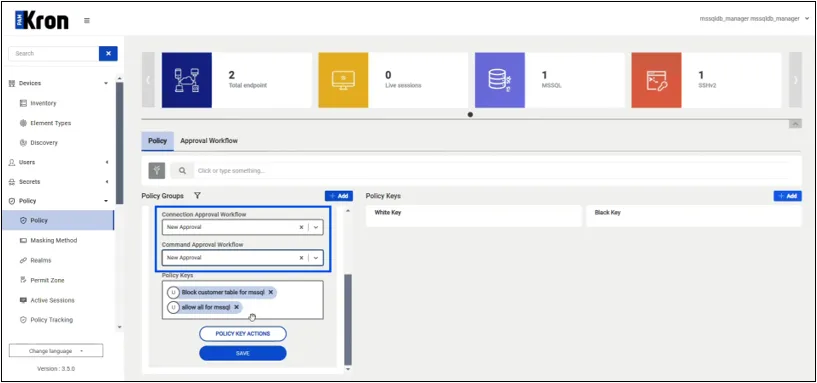Click the magnifier search icon in filter bar
Screen dimensions: 817x383
click(182, 170)
